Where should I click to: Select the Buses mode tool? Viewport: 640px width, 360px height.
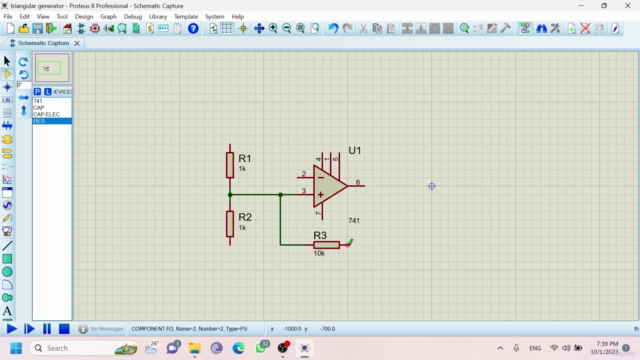pyautogui.click(x=7, y=126)
